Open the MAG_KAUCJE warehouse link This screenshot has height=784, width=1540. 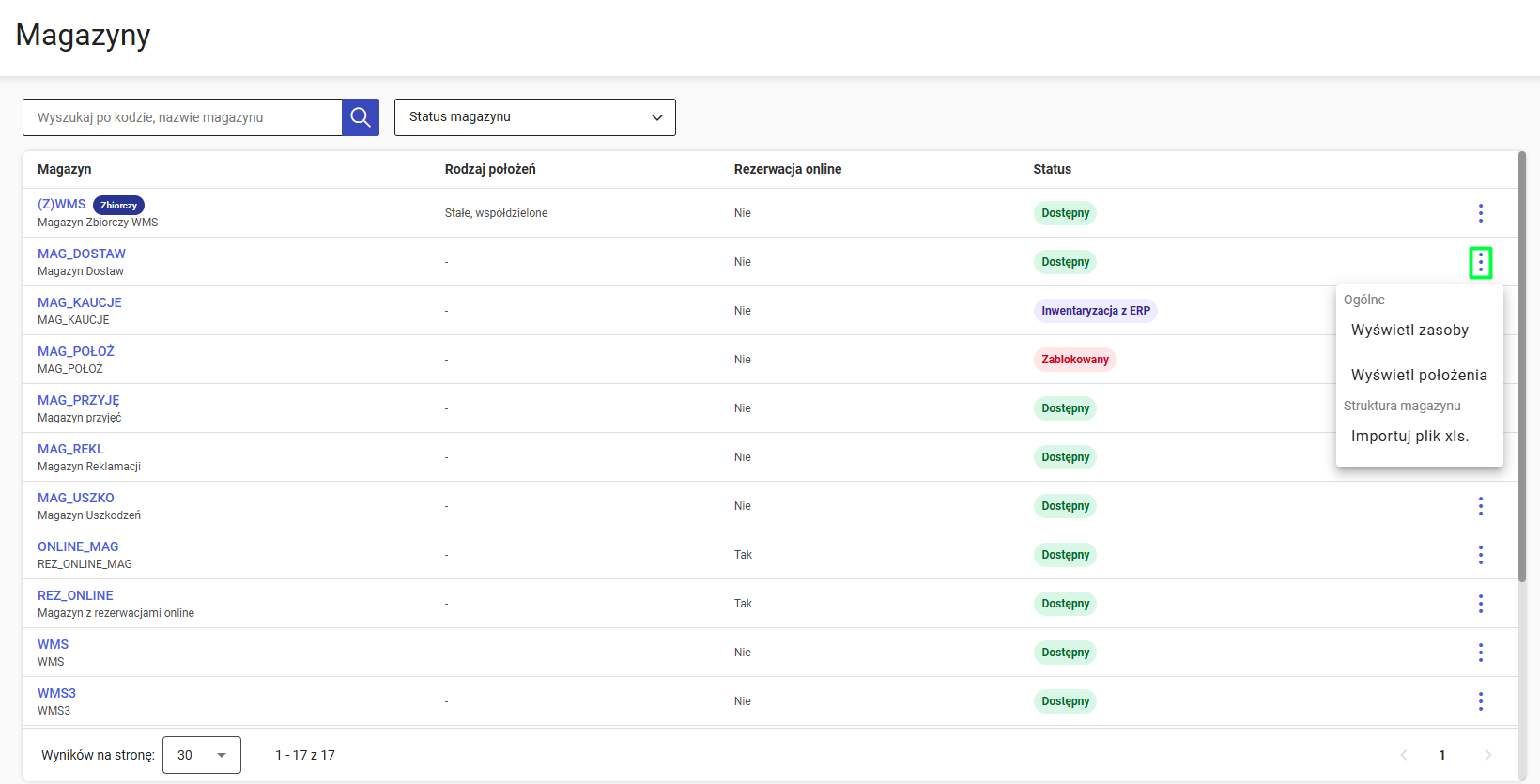tap(80, 302)
